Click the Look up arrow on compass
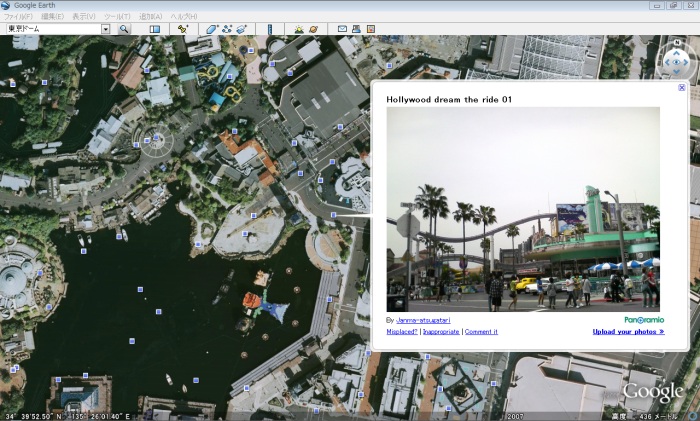 676,53
